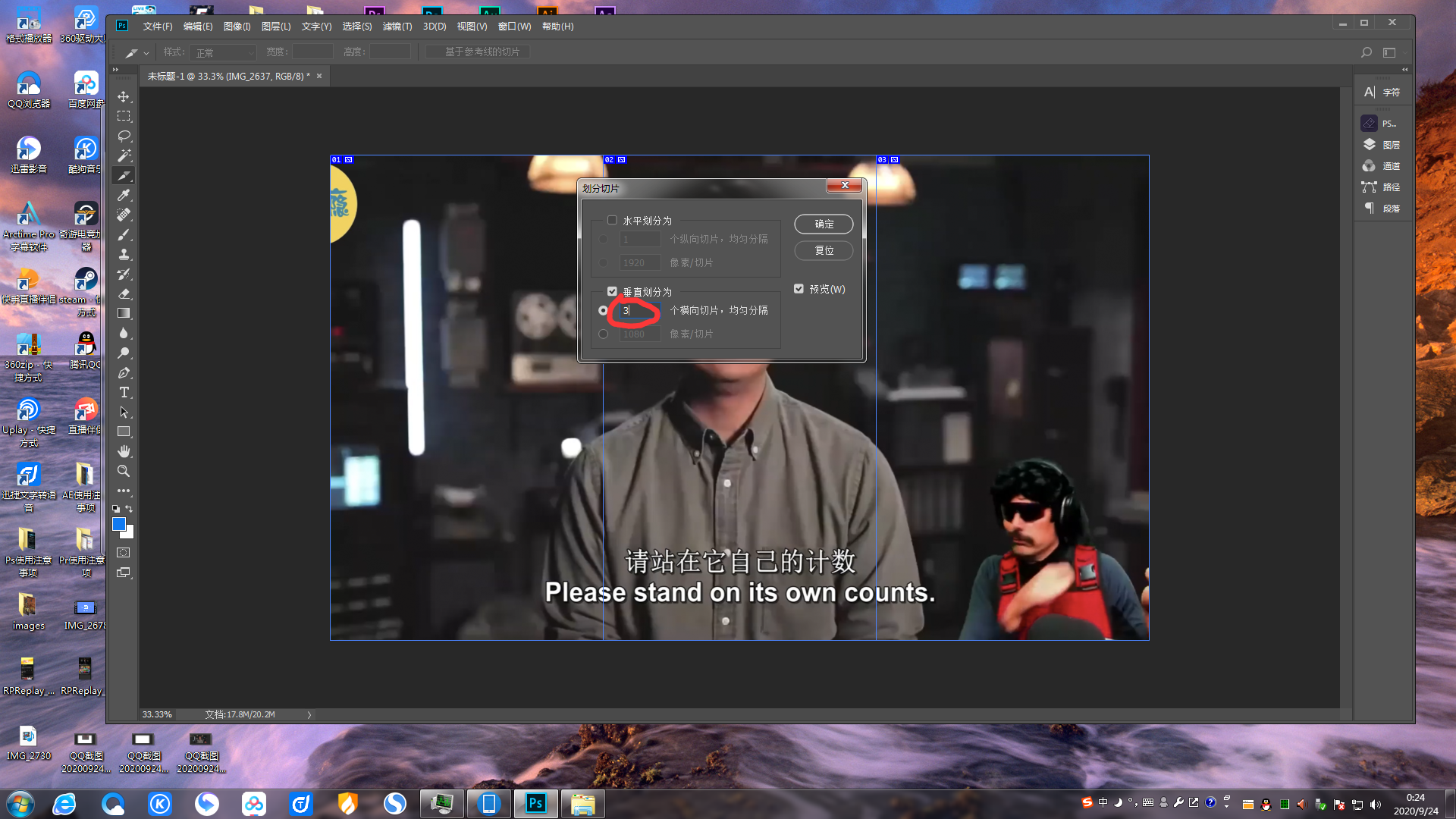Click the 复位 reset button

tap(824, 250)
